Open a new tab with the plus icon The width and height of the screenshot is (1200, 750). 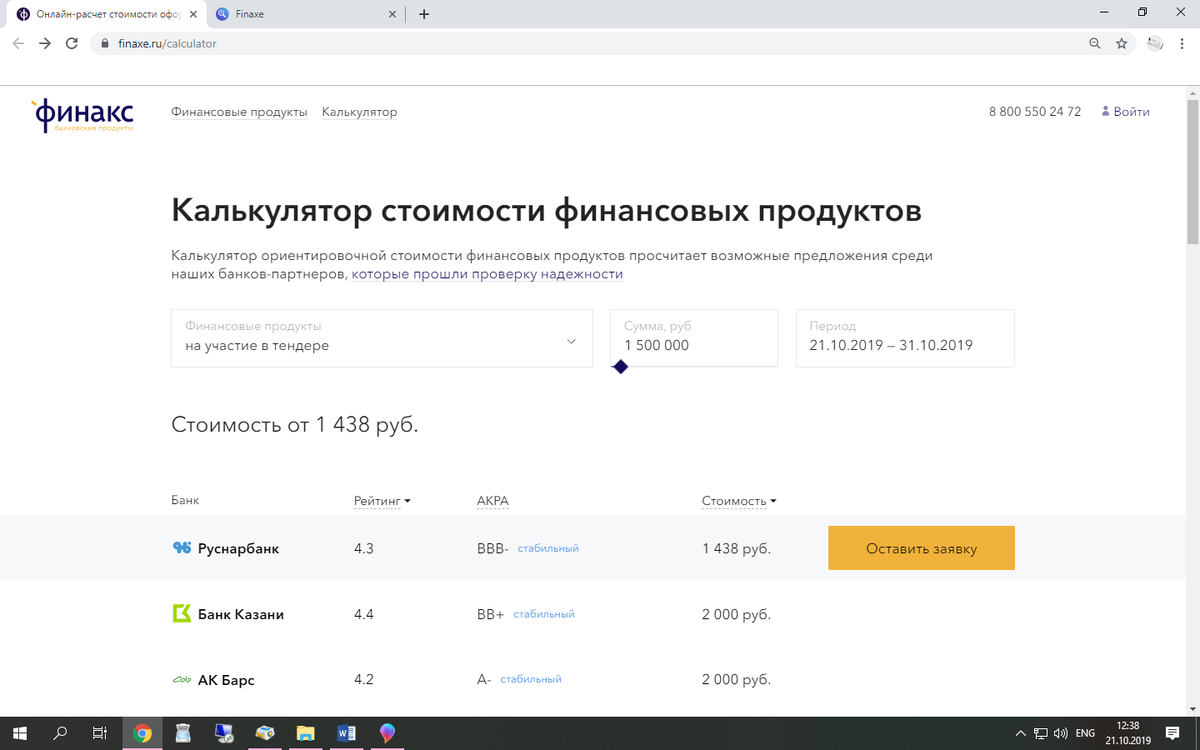click(x=424, y=14)
